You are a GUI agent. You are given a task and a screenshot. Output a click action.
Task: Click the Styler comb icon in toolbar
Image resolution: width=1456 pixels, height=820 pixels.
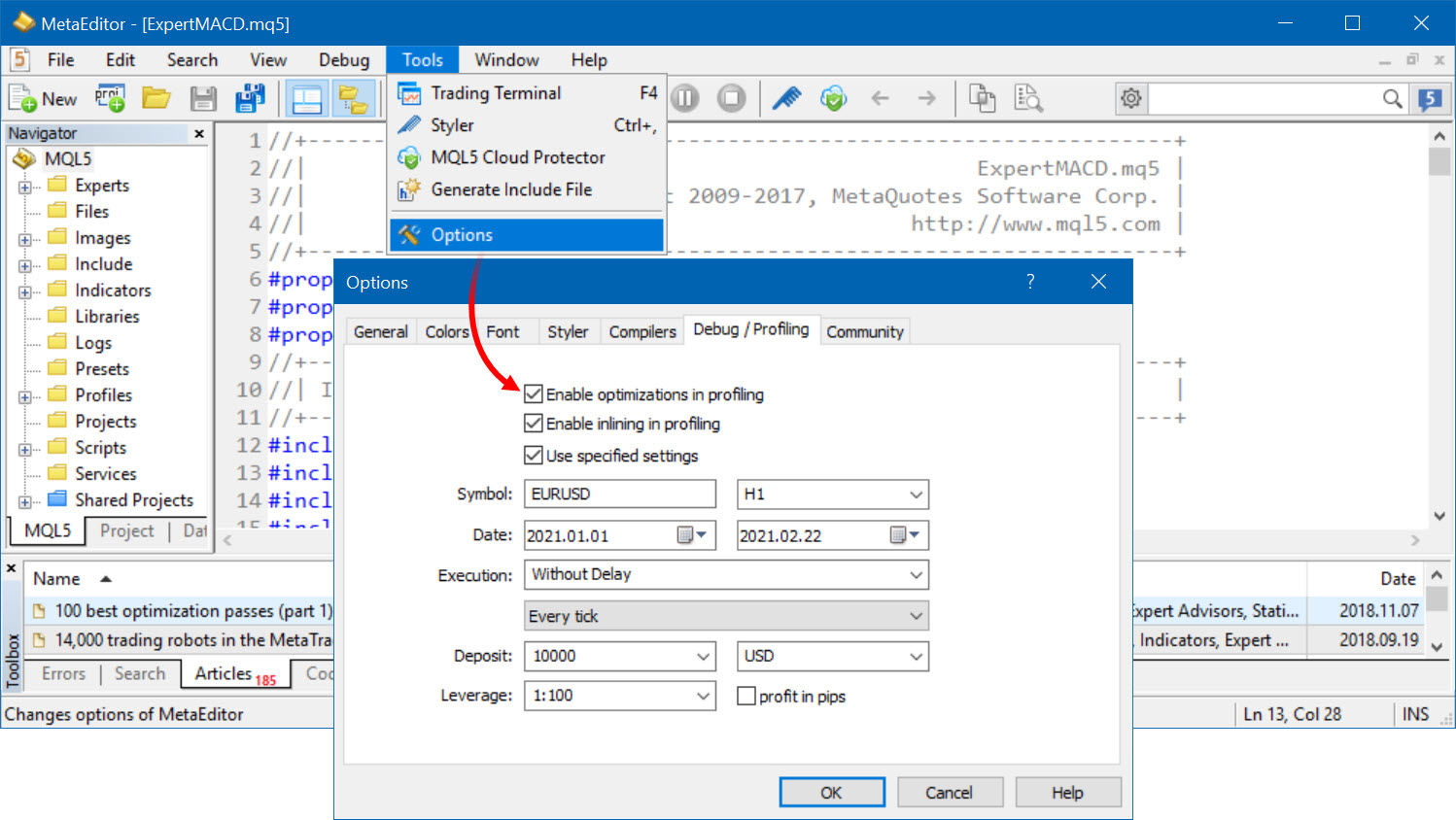pos(786,98)
